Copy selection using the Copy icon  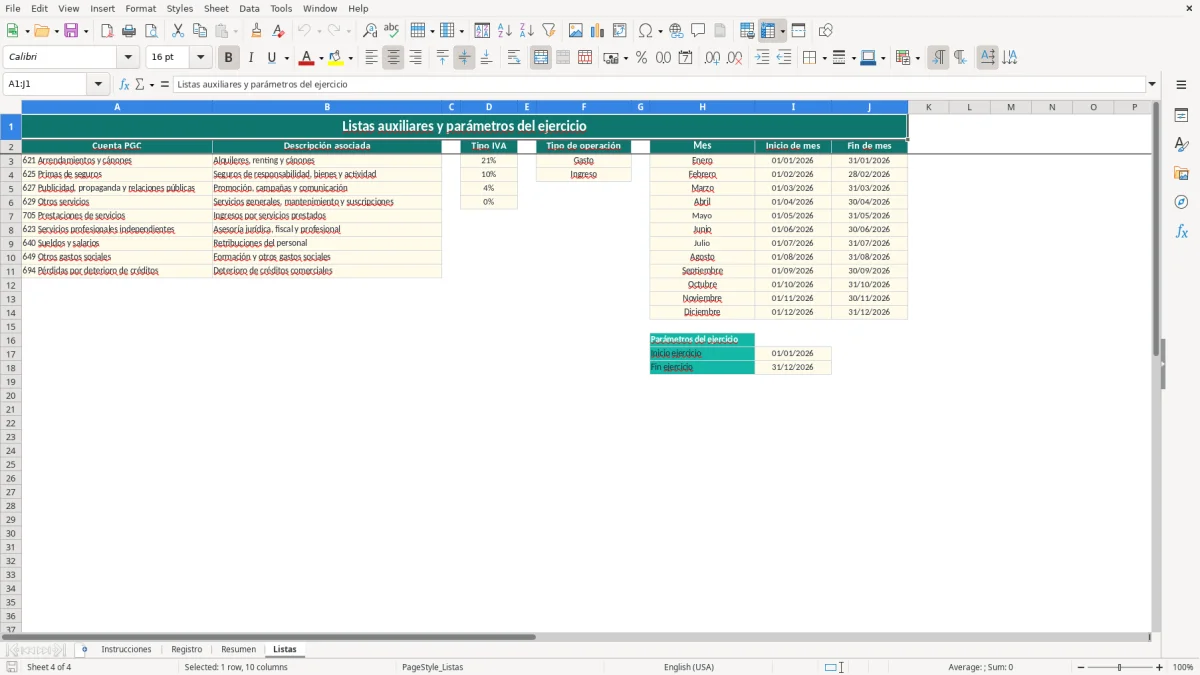click(x=200, y=31)
